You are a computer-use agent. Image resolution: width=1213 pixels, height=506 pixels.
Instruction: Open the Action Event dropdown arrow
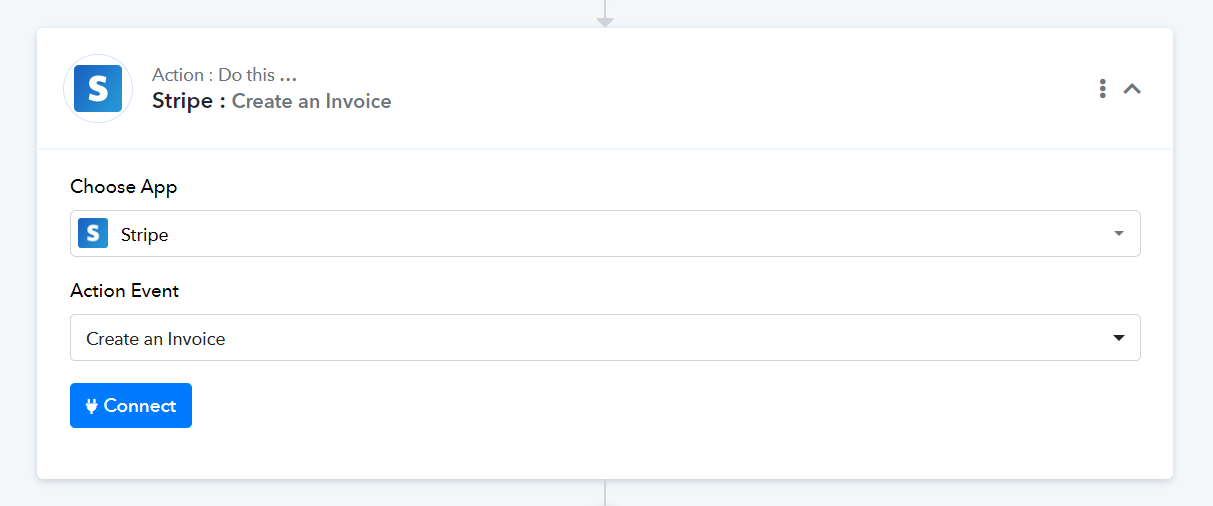pyautogui.click(x=1119, y=338)
